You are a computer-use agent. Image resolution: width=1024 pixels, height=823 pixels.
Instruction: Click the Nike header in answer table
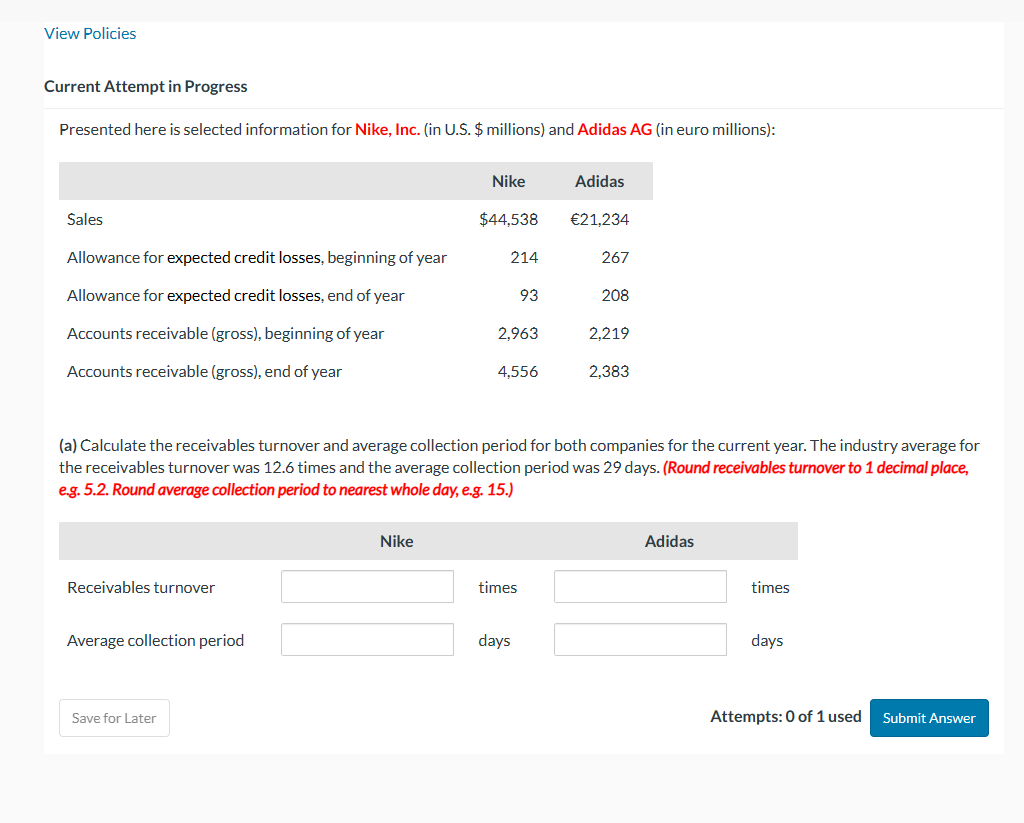[396, 541]
